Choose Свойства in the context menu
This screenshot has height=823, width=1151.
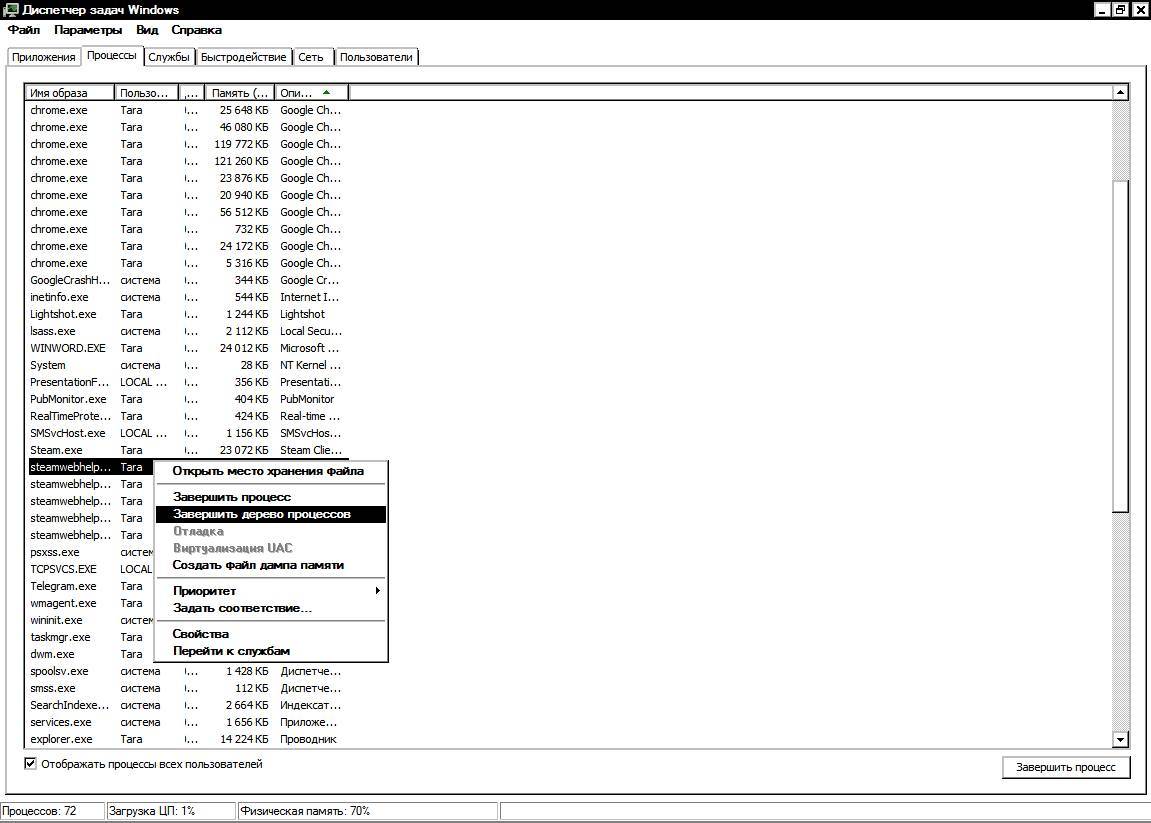click(x=201, y=634)
